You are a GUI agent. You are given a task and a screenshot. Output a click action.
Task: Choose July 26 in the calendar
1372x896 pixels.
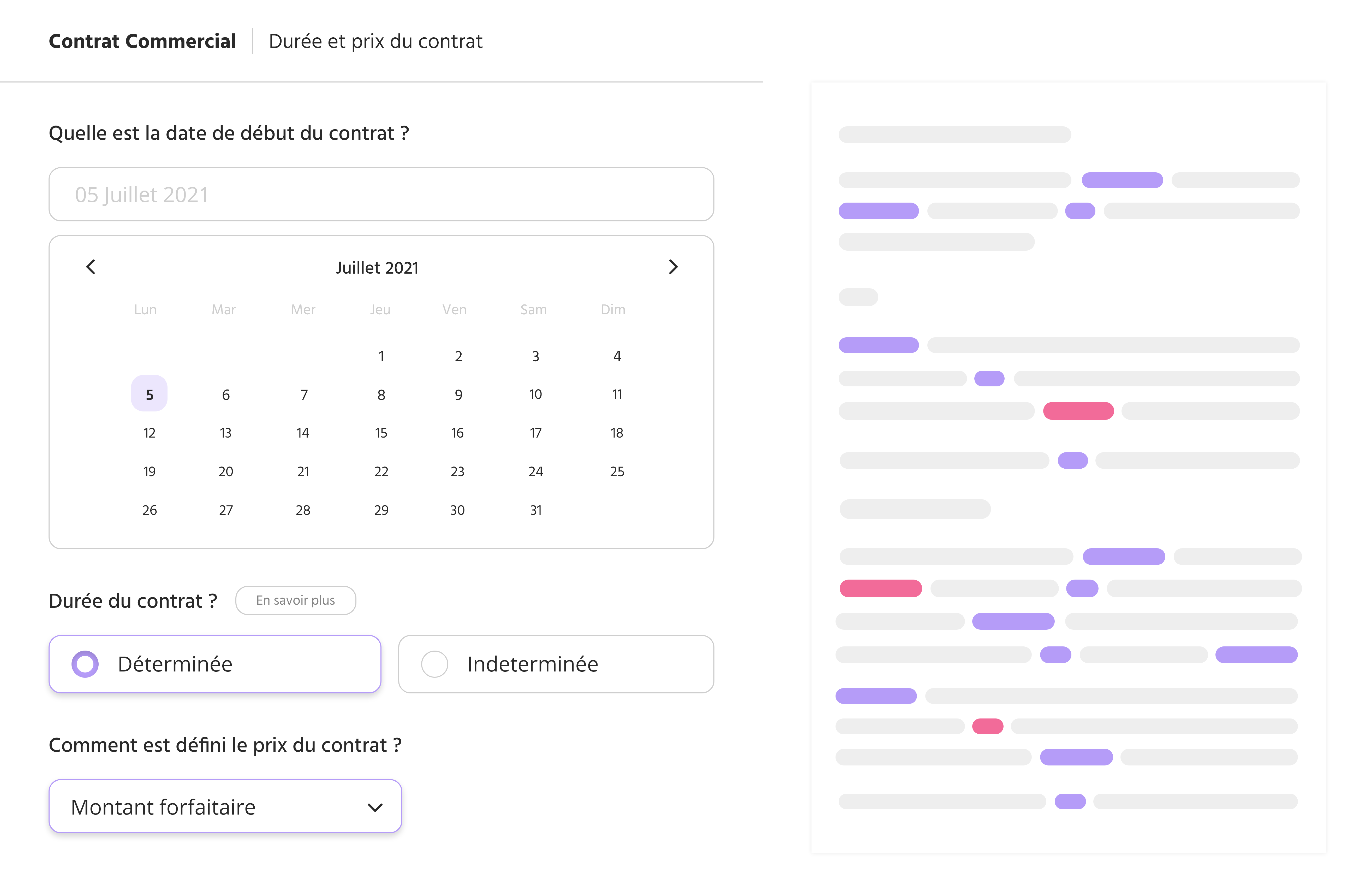149,510
